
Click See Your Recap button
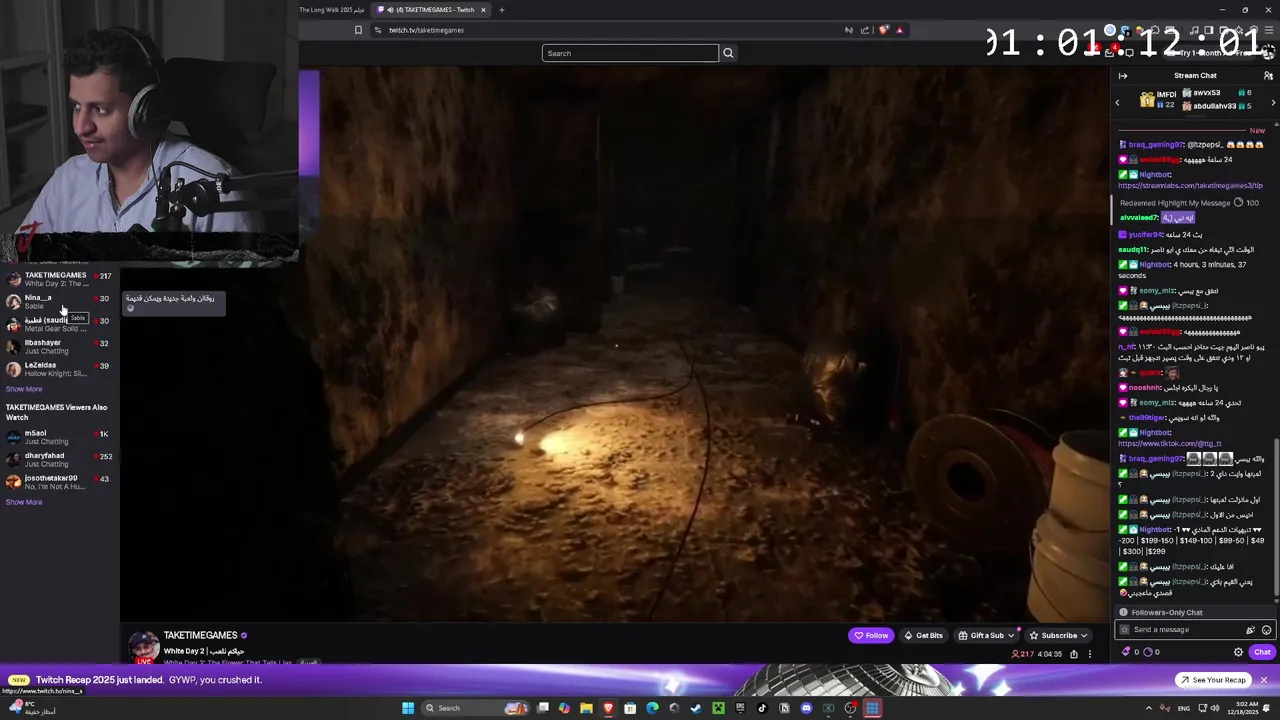[1212, 680]
